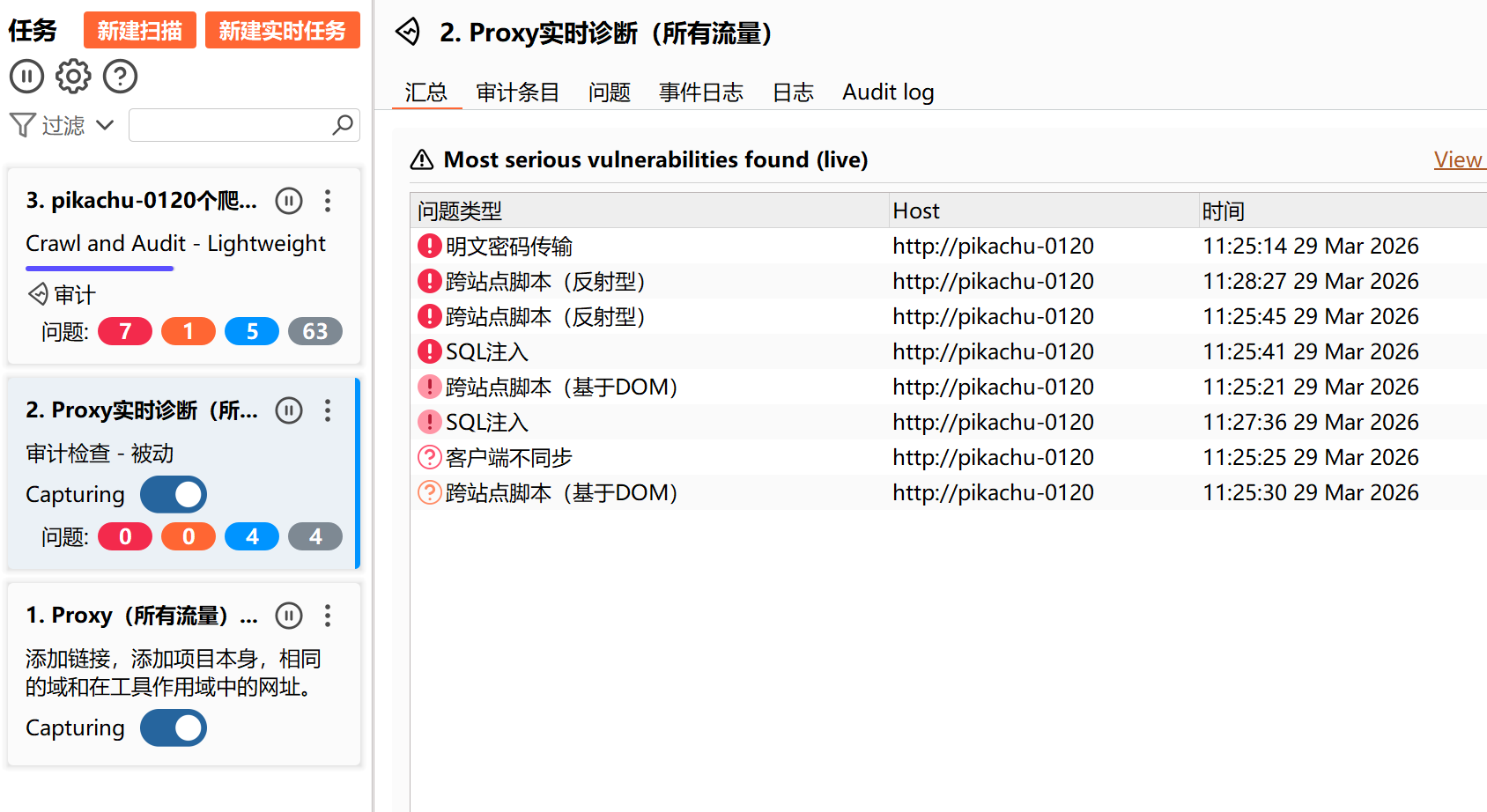
Task: Pause task 1 Proxy all traffic
Action: (289, 616)
